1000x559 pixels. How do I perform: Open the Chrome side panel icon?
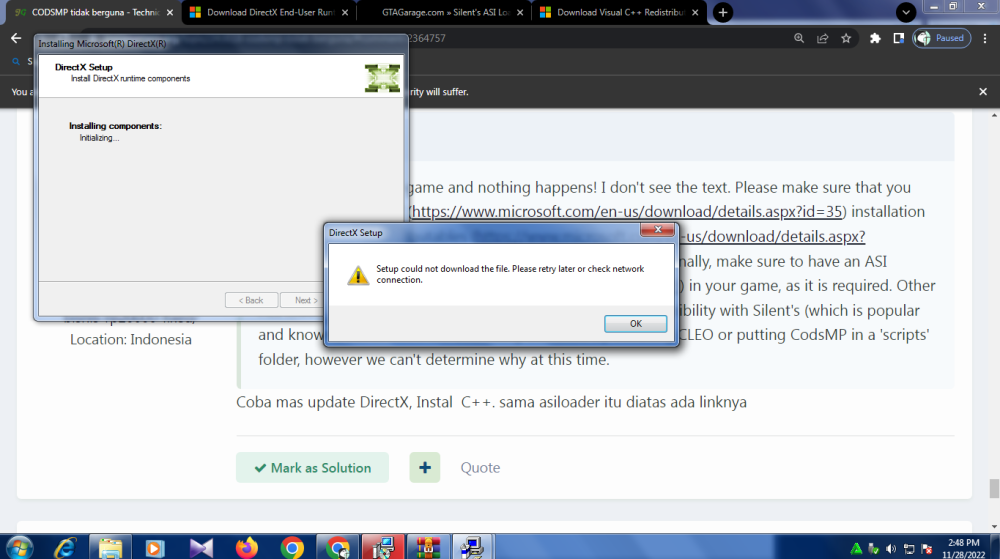point(899,38)
